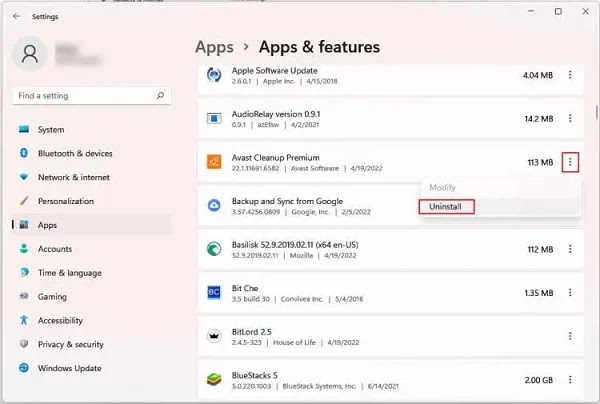Click the Apps breadcrumb link

(214, 47)
